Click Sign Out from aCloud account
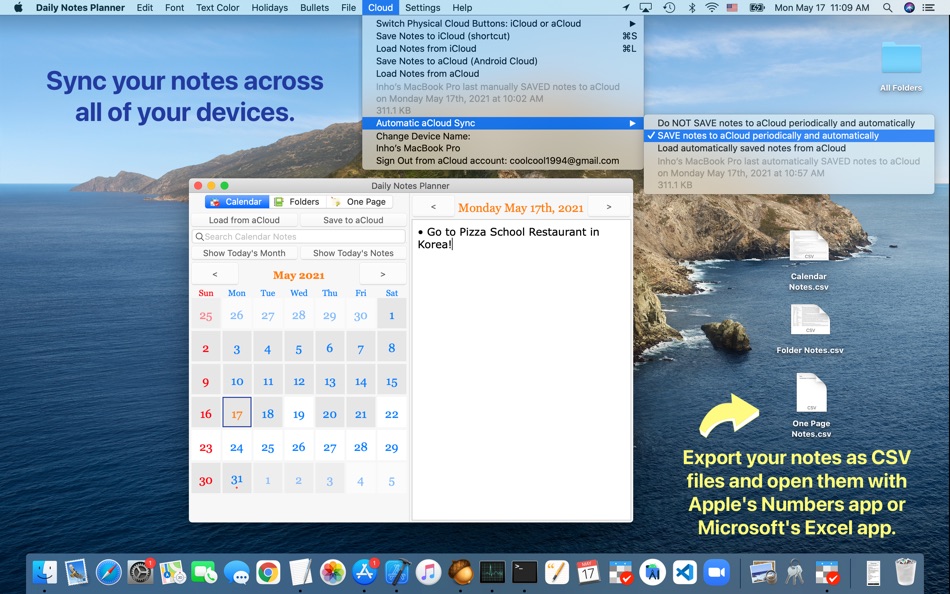The width and height of the screenshot is (950, 594). (503, 161)
